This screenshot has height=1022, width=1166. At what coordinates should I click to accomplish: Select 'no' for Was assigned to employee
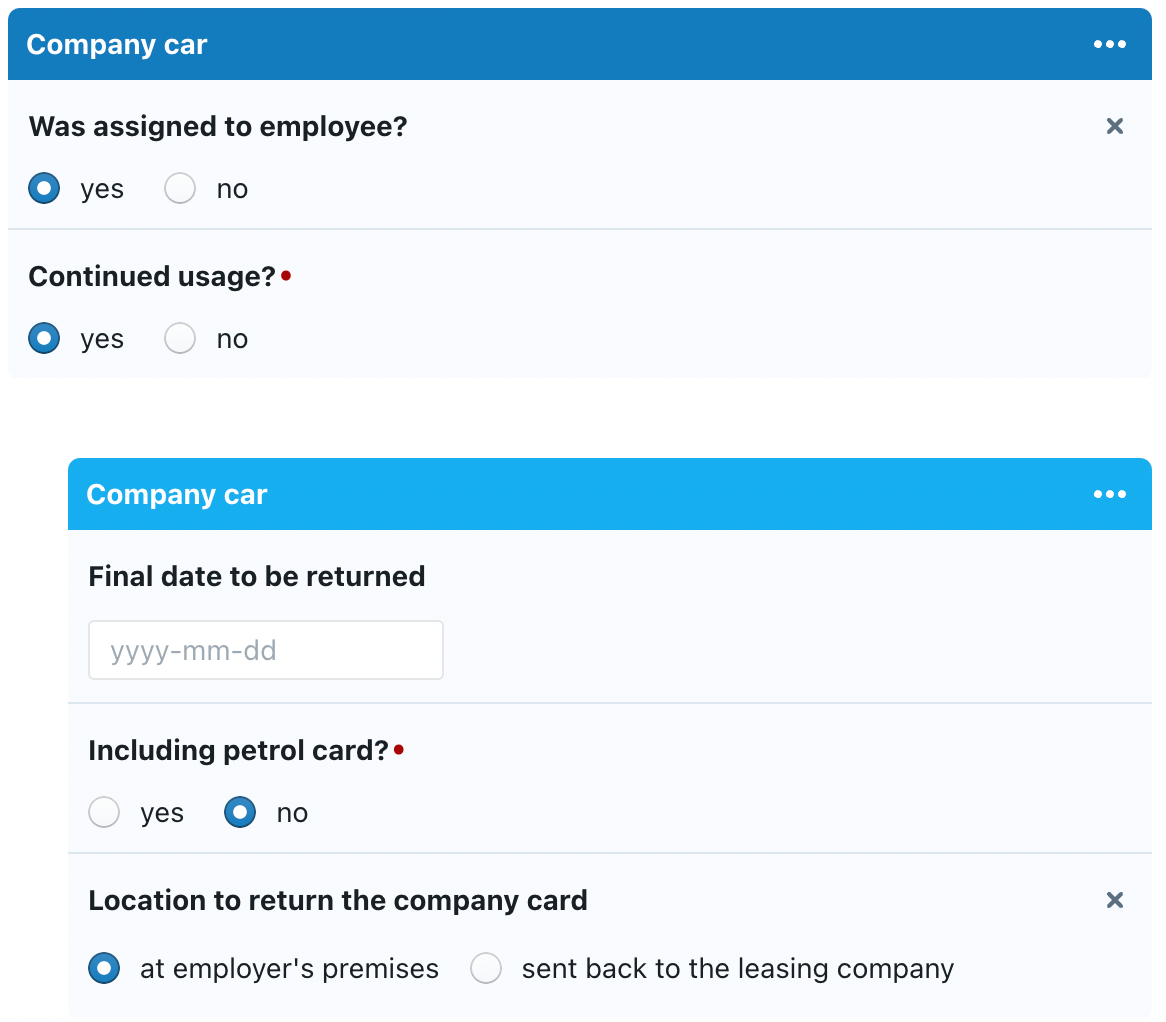pos(180,189)
